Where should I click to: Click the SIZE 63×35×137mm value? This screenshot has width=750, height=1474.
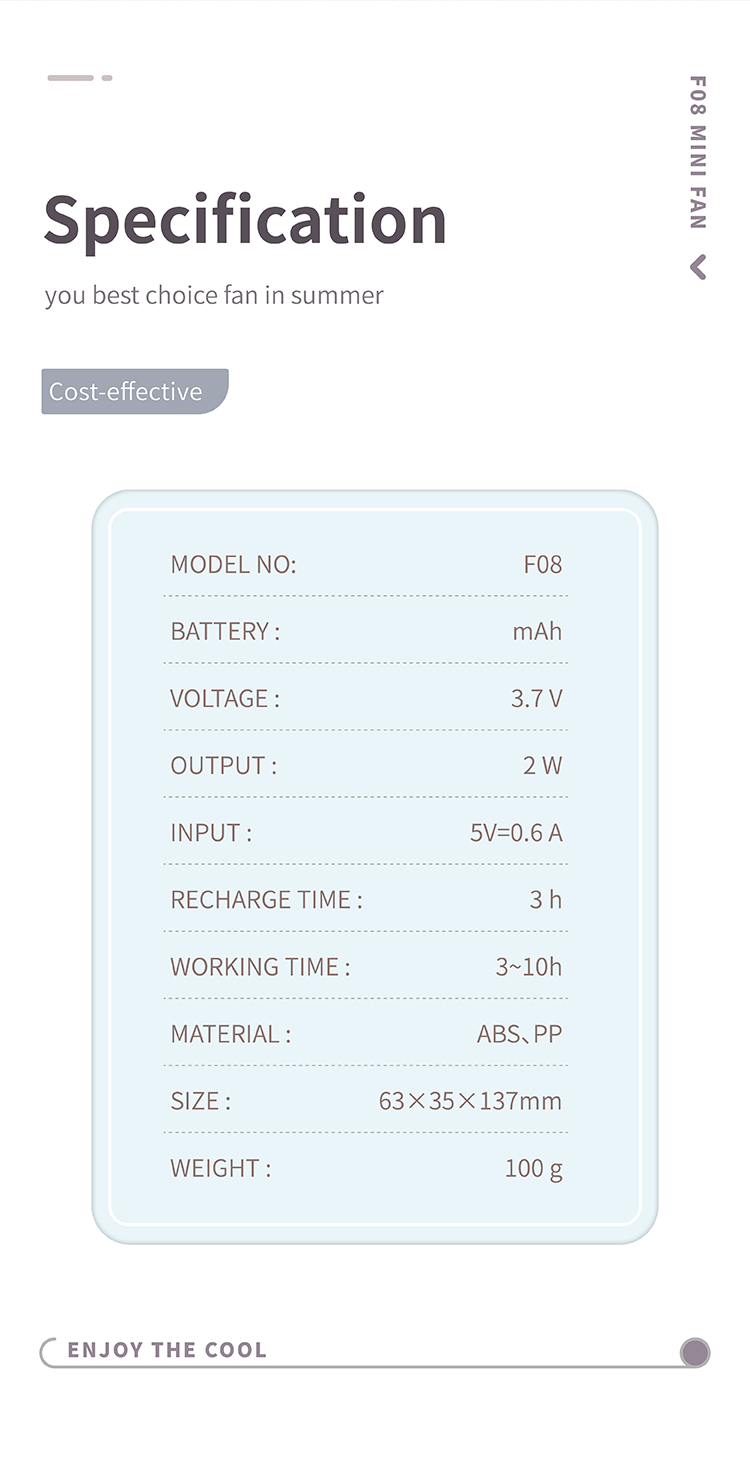click(x=470, y=1101)
